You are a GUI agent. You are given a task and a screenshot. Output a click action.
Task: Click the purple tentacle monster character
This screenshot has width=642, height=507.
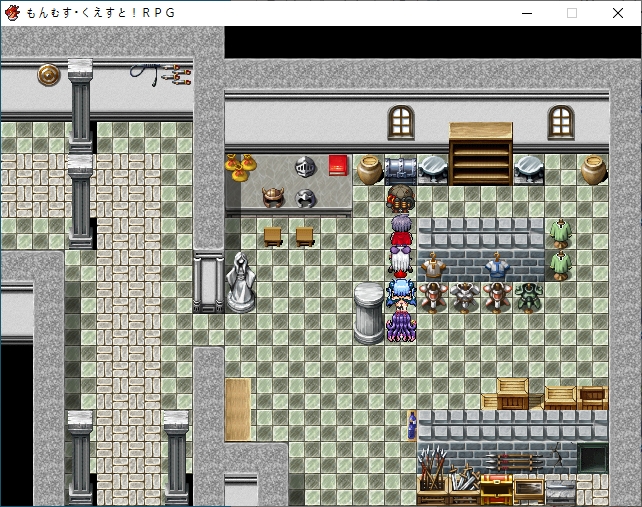(x=401, y=326)
